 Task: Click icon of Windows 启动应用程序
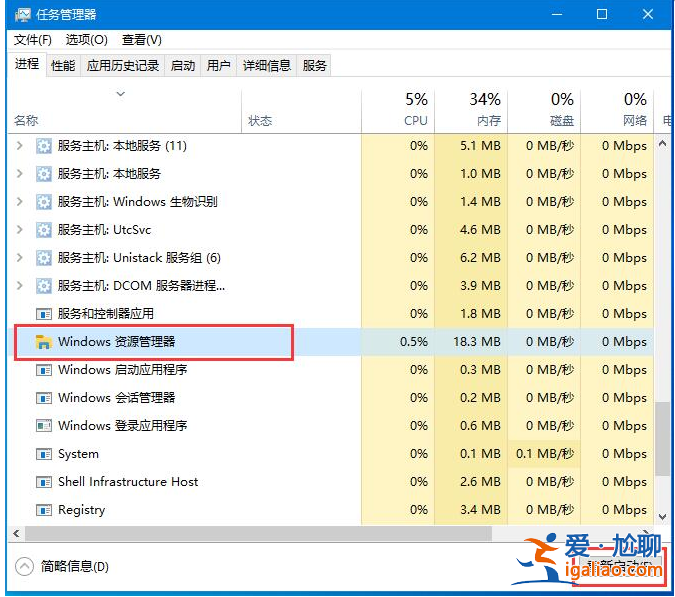[43, 370]
